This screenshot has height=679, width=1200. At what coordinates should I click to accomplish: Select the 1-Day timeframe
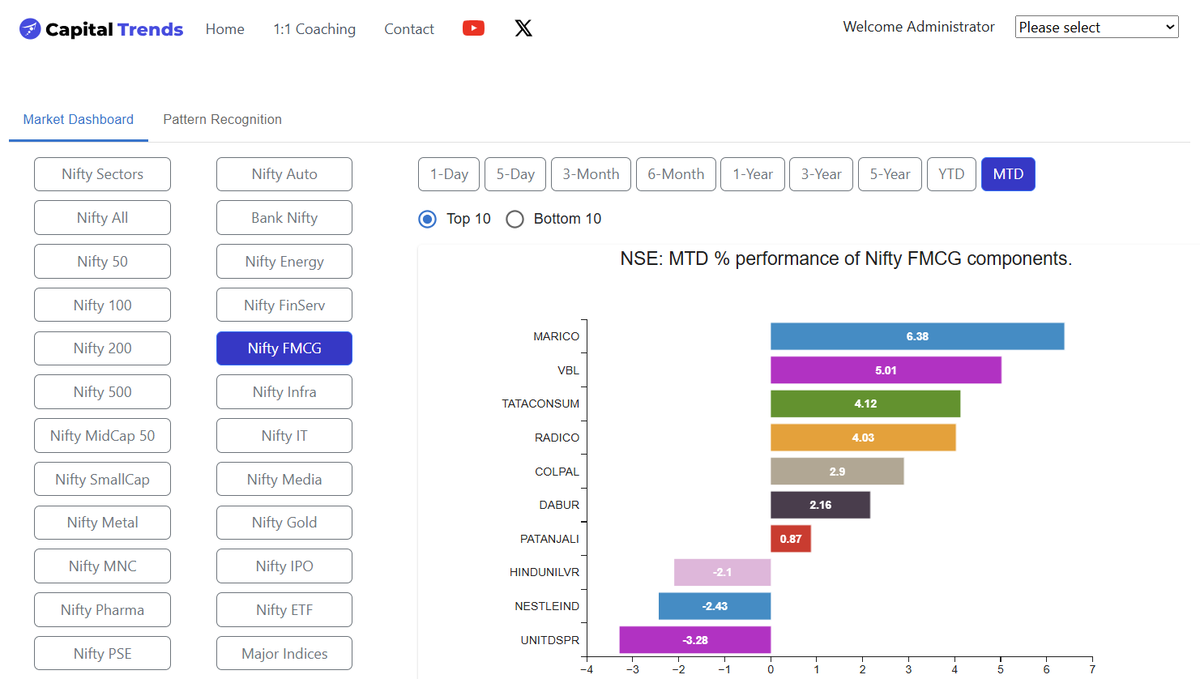point(449,174)
